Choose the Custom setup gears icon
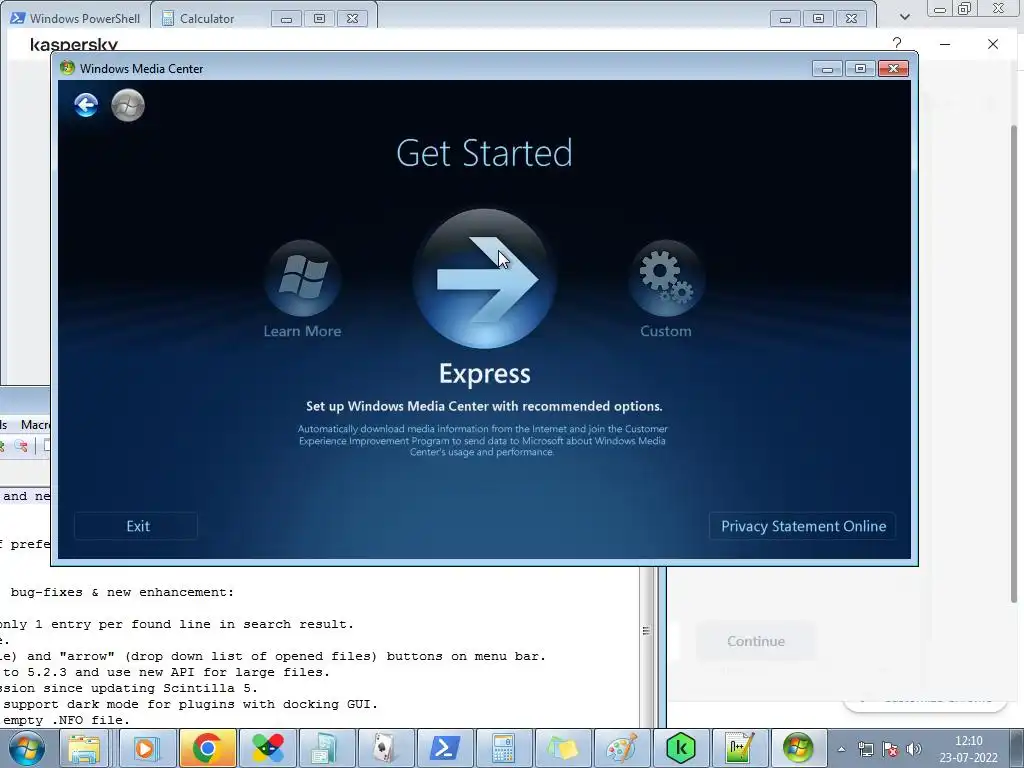 666,278
